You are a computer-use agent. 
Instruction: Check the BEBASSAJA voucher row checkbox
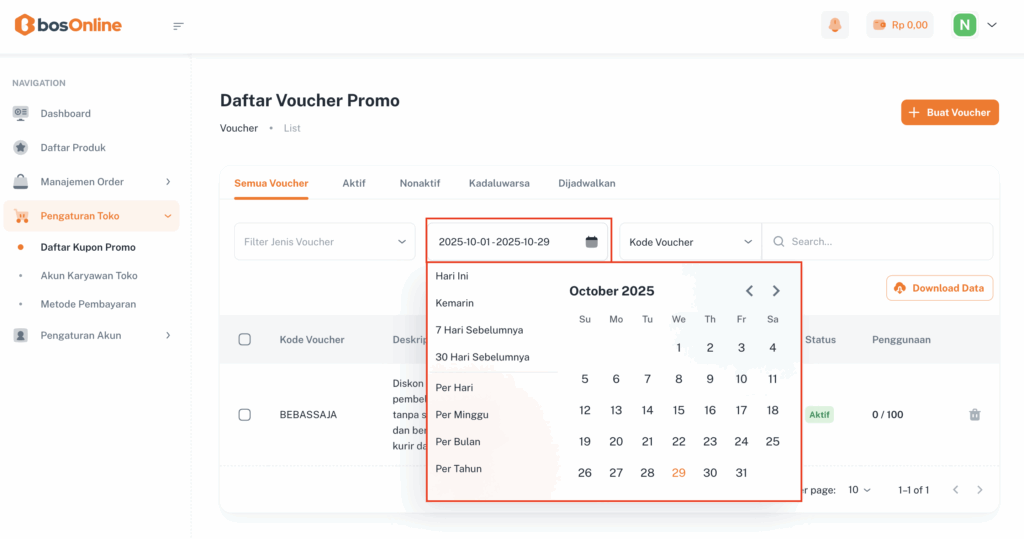[245, 415]
